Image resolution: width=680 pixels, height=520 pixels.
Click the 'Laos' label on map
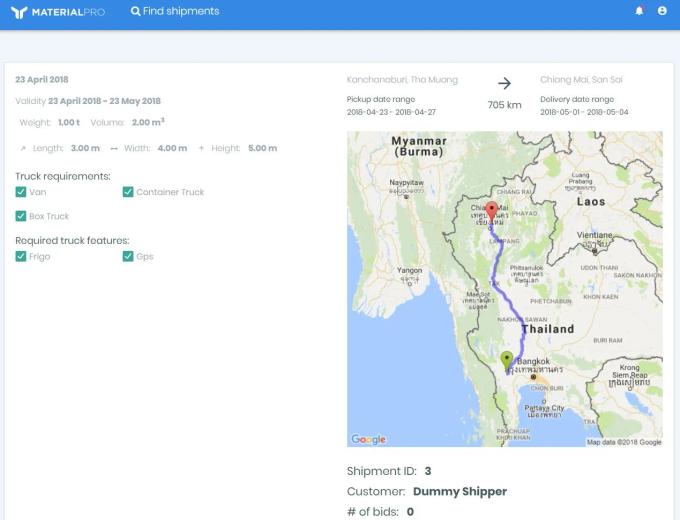591,202
